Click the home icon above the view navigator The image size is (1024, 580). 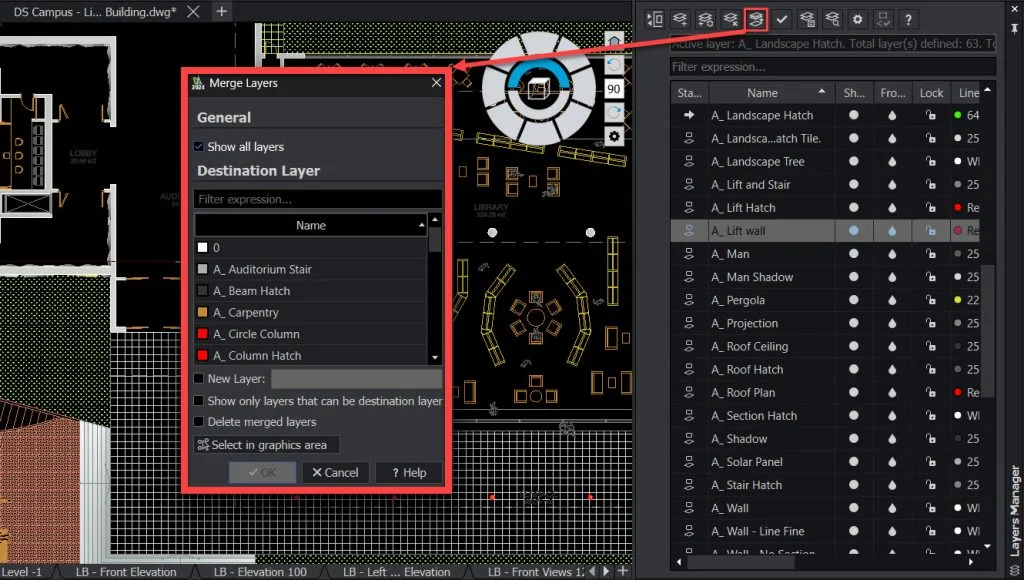click(x=614, y=40)
